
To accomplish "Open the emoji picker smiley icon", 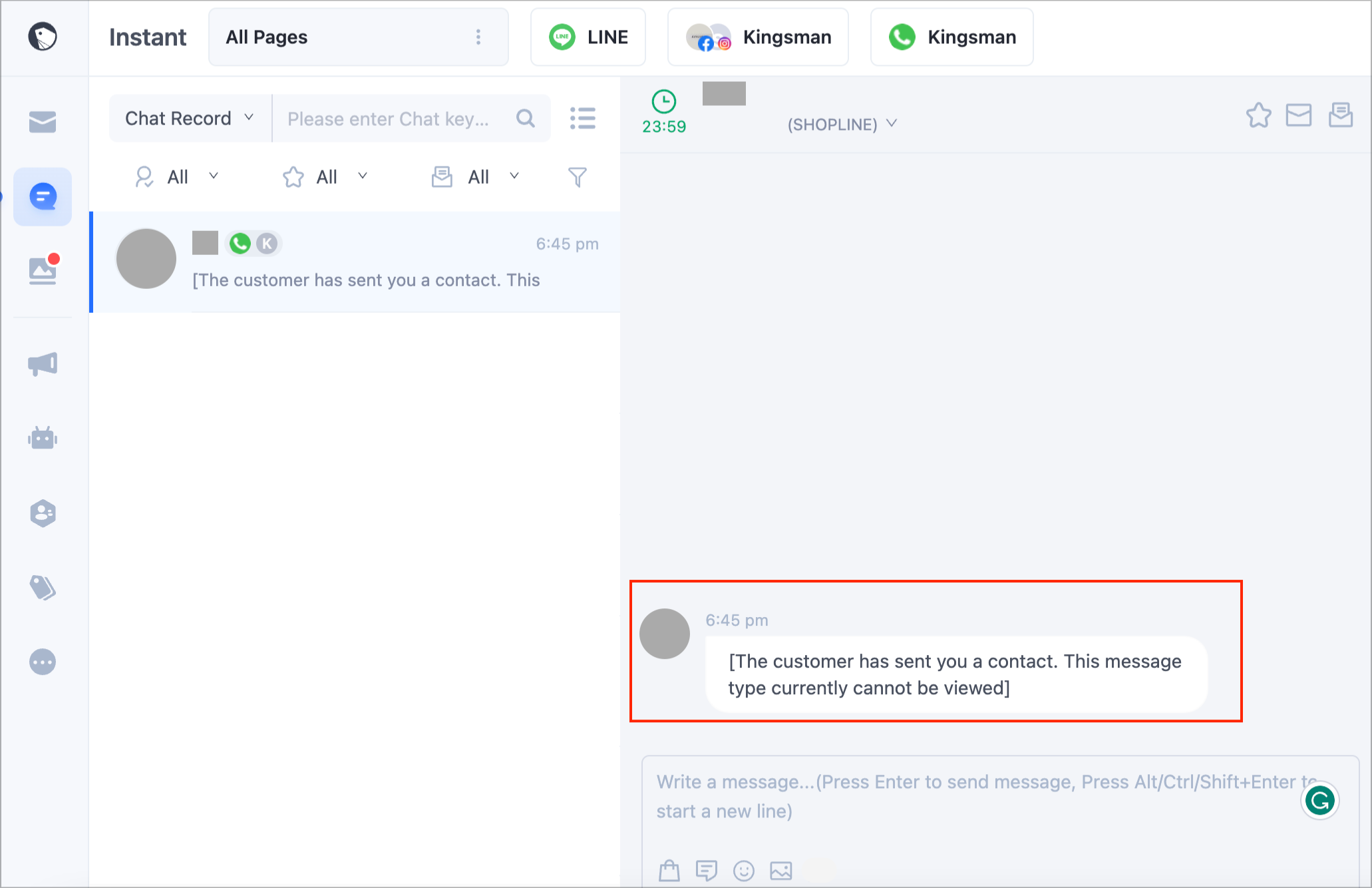I will pos(744,870).
